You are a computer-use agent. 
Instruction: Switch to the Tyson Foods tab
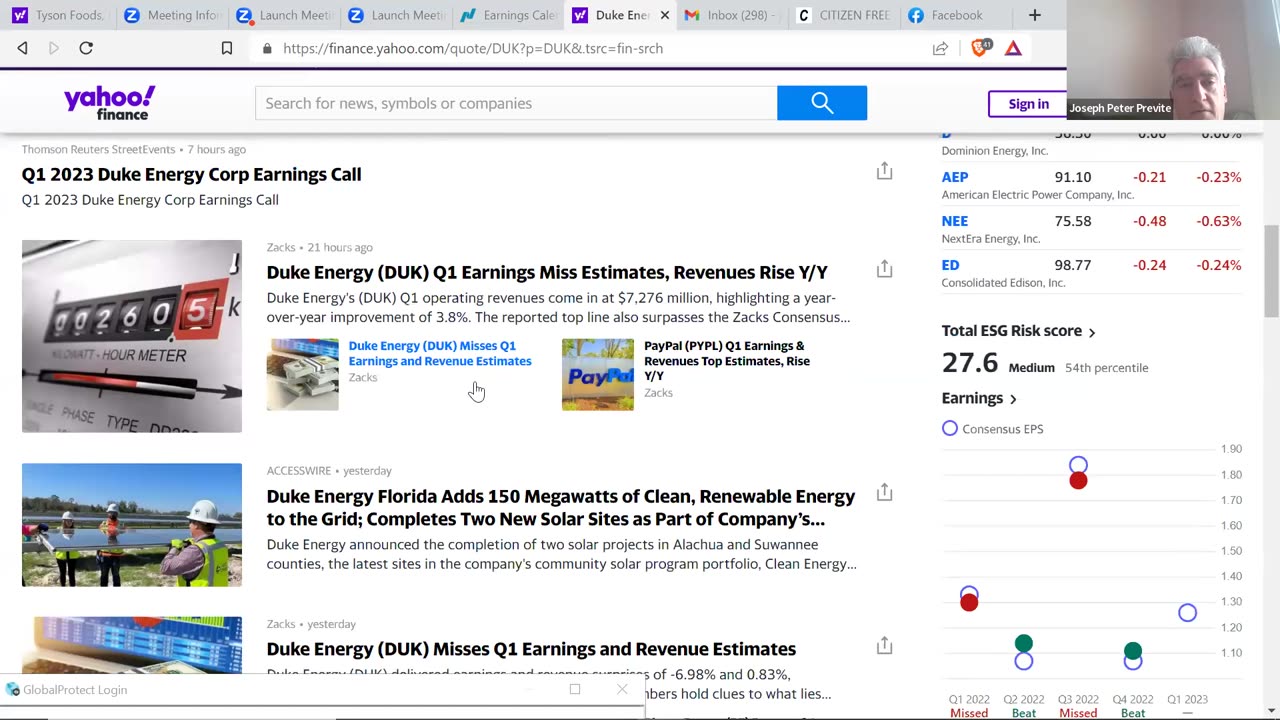(58, 15)
